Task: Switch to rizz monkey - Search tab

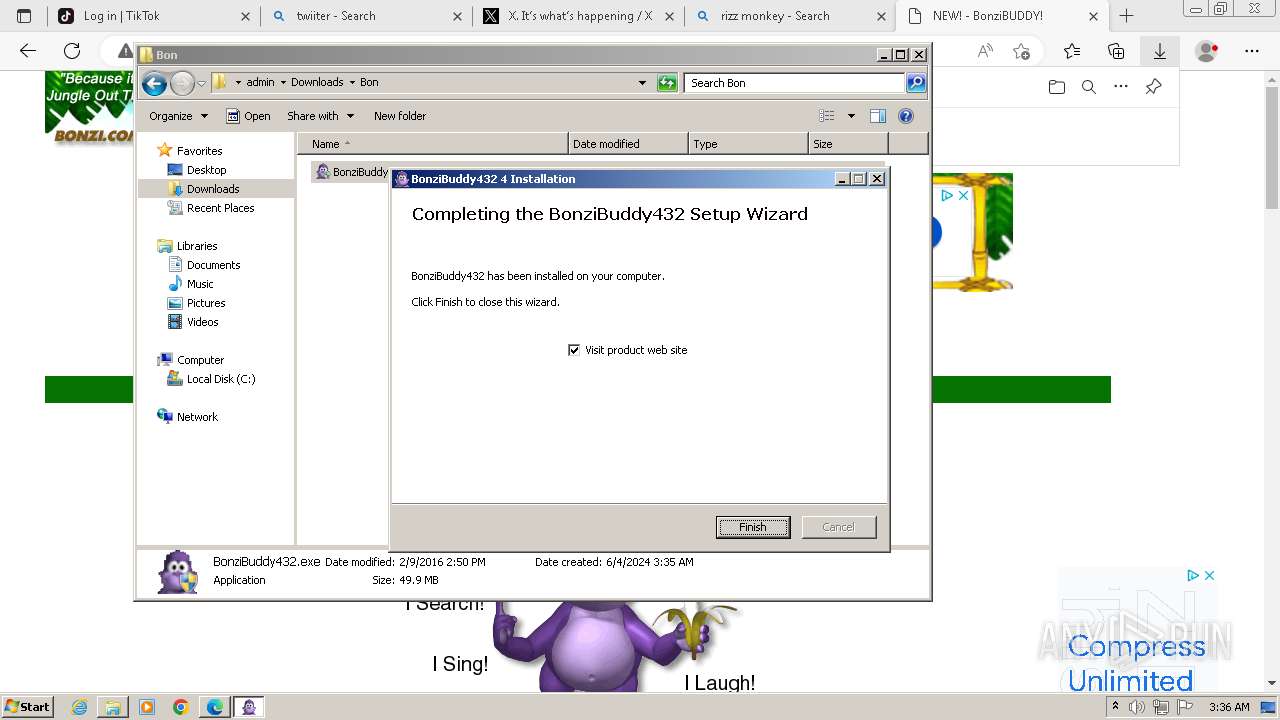Action: [x=790, y=16]
